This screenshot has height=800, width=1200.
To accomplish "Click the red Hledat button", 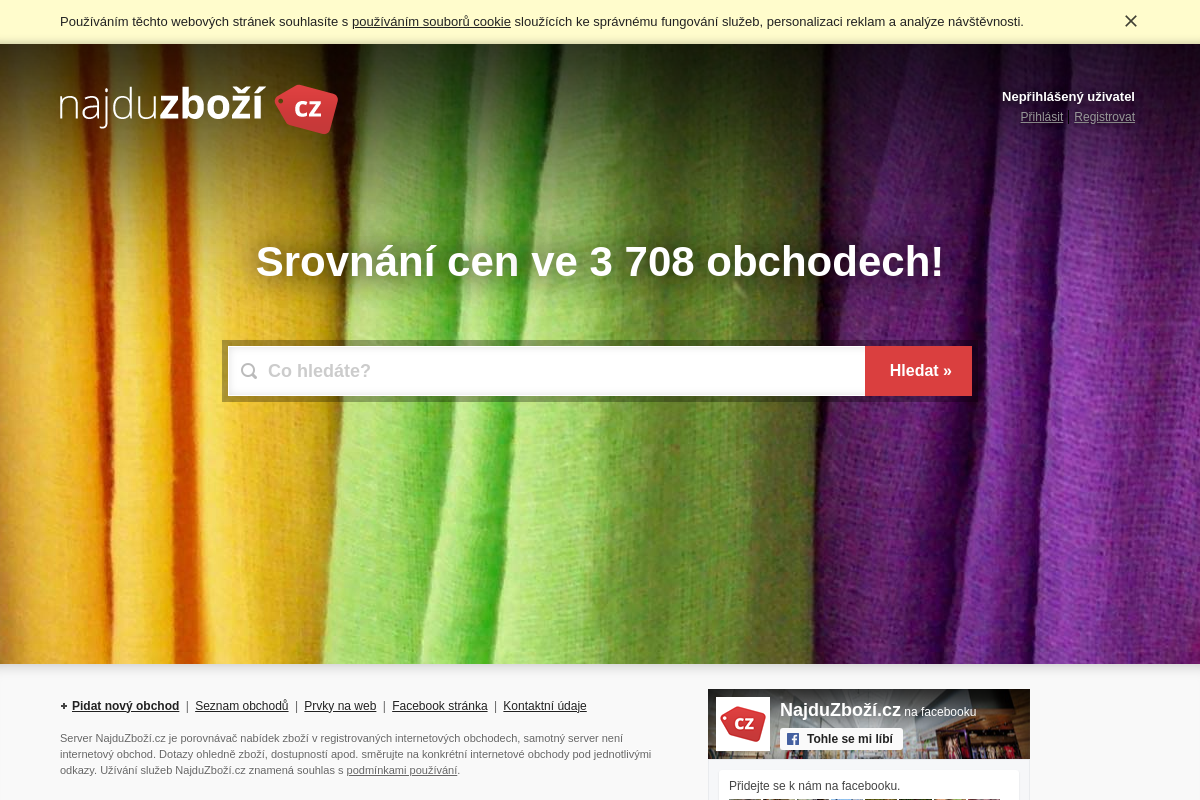I will pos(919,371).
